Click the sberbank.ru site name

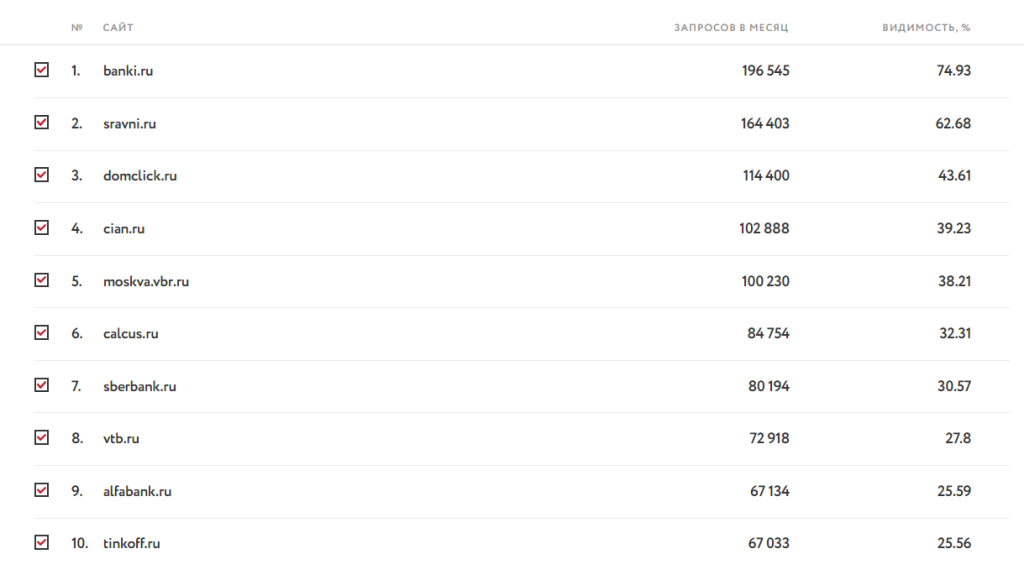[x=140, y=386]
